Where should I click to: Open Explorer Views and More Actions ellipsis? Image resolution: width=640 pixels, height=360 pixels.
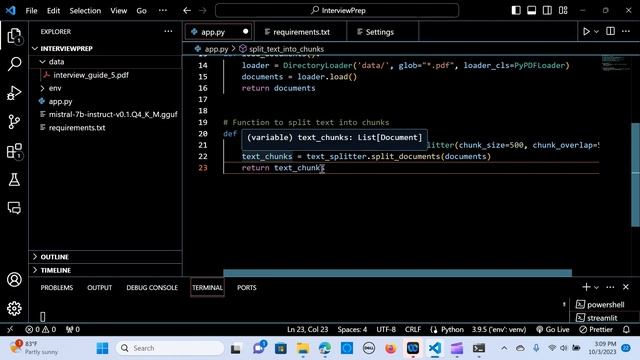click(x=168, y=31)
